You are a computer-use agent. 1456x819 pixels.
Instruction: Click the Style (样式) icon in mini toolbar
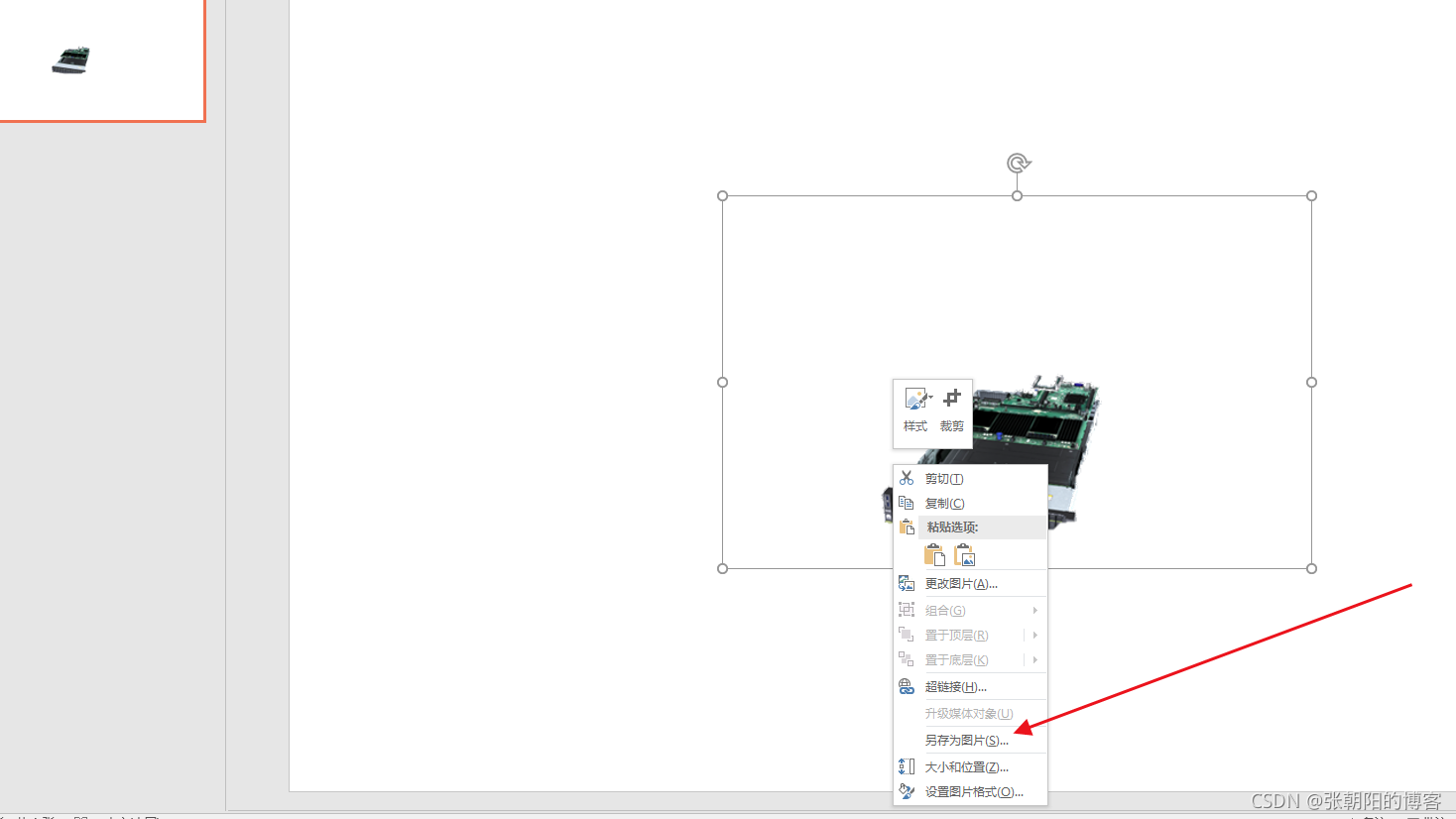click(x=914, y=400)
